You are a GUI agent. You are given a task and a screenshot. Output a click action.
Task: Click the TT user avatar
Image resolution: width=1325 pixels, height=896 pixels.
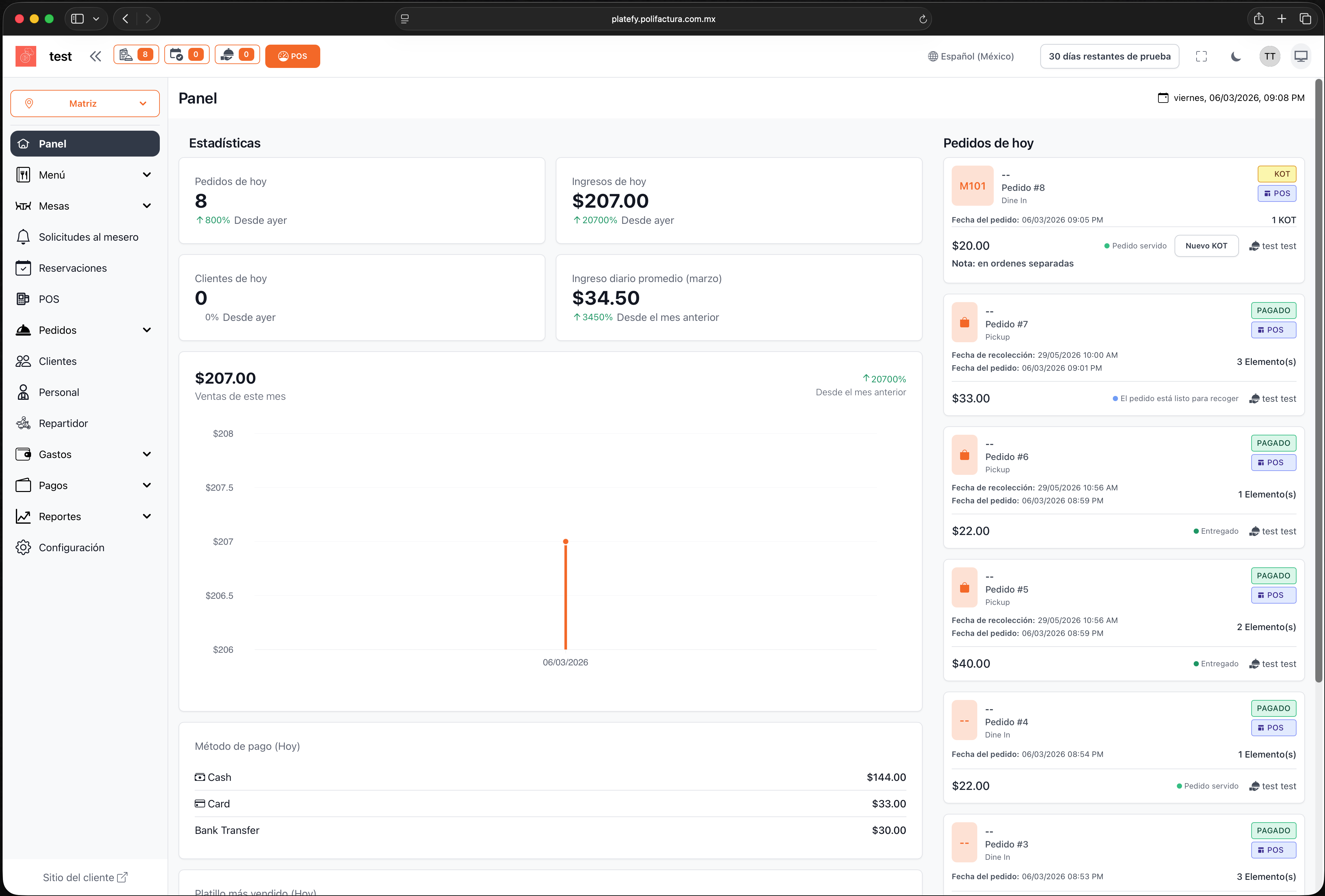coord(1269,56)
